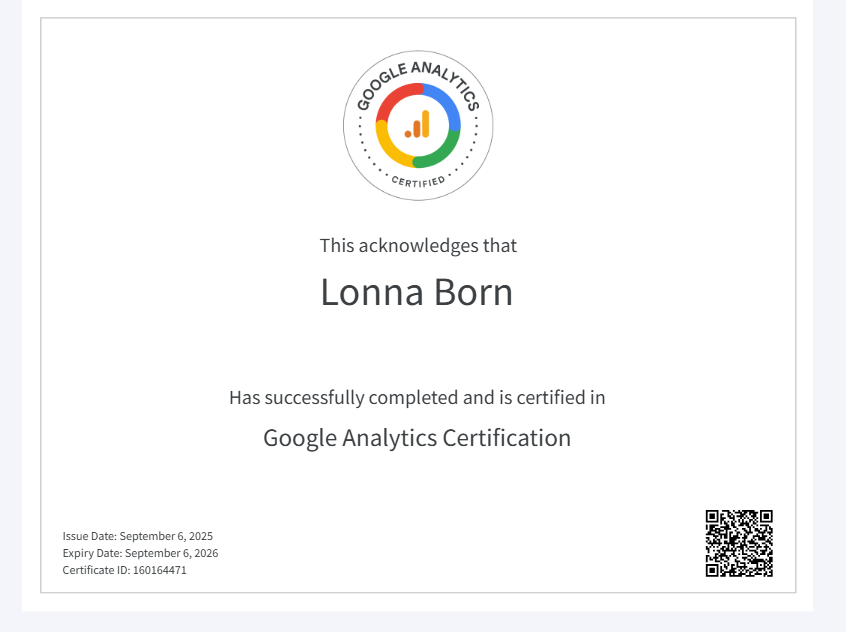
Task: Click the Expiry Date September 6, 2026
Action: click(x=140, y=553)
